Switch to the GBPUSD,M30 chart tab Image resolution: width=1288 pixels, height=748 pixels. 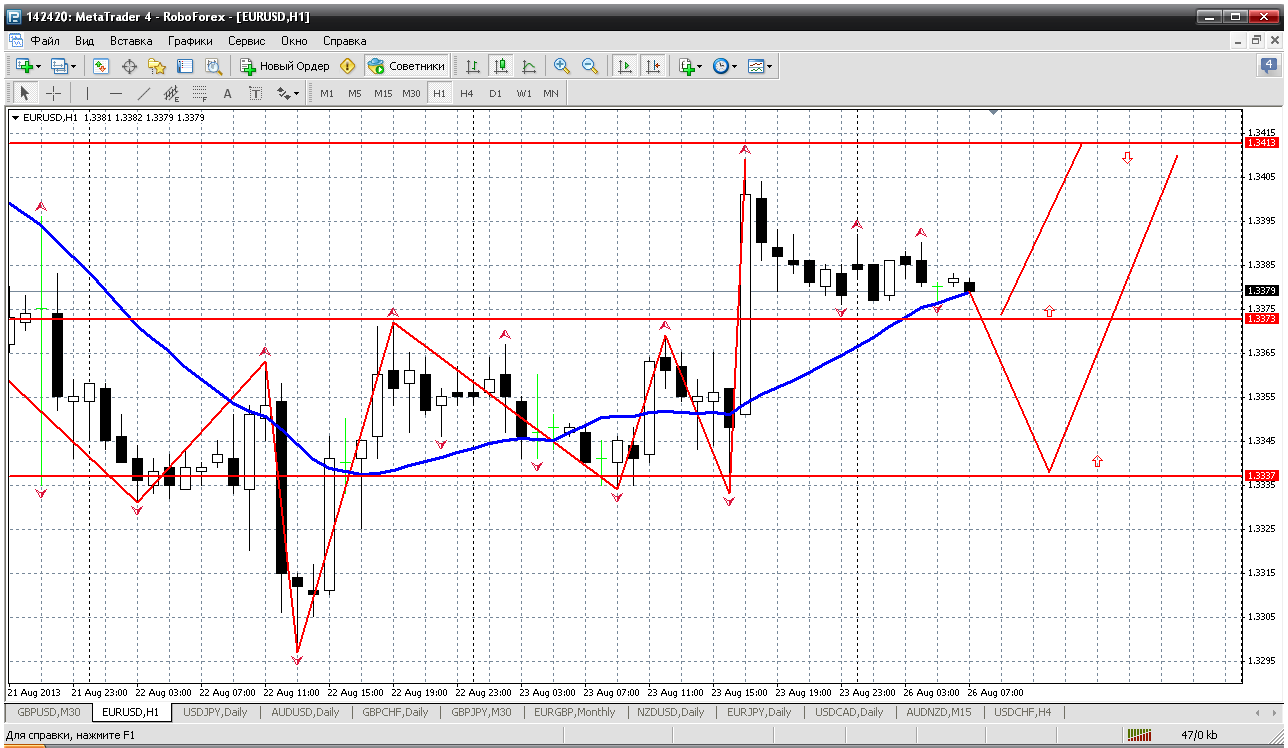[x=49, y=712]
